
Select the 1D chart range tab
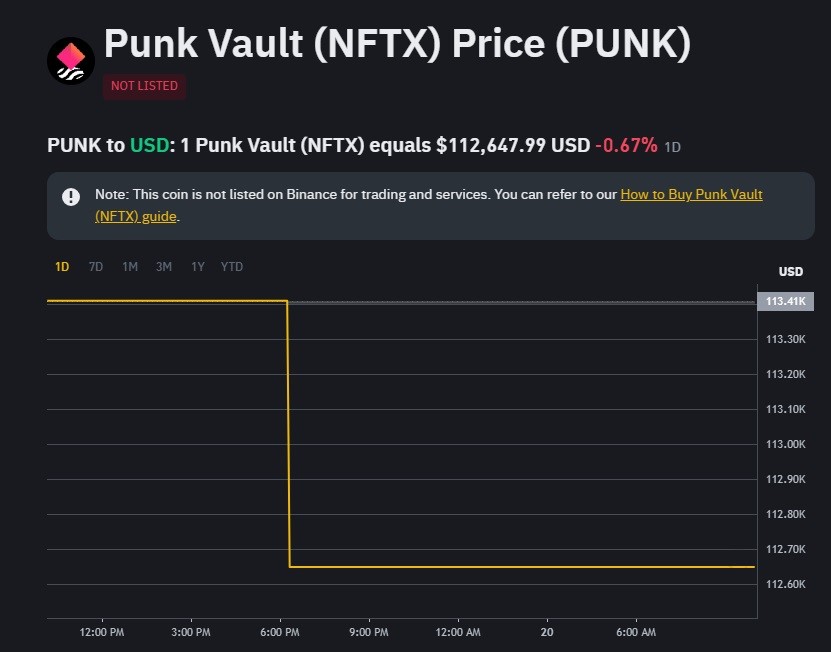pyautogui.click(x=62, y=267)
